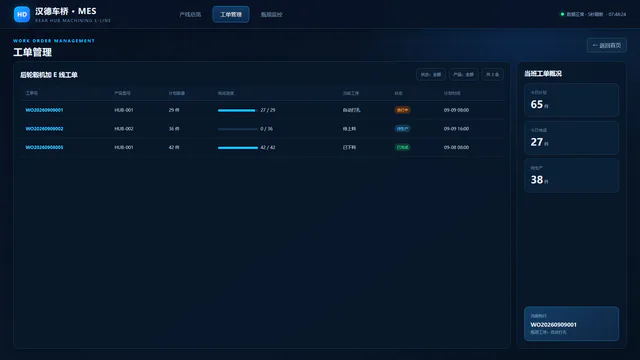Click the green data status indicator dot

tap(562, 14)
